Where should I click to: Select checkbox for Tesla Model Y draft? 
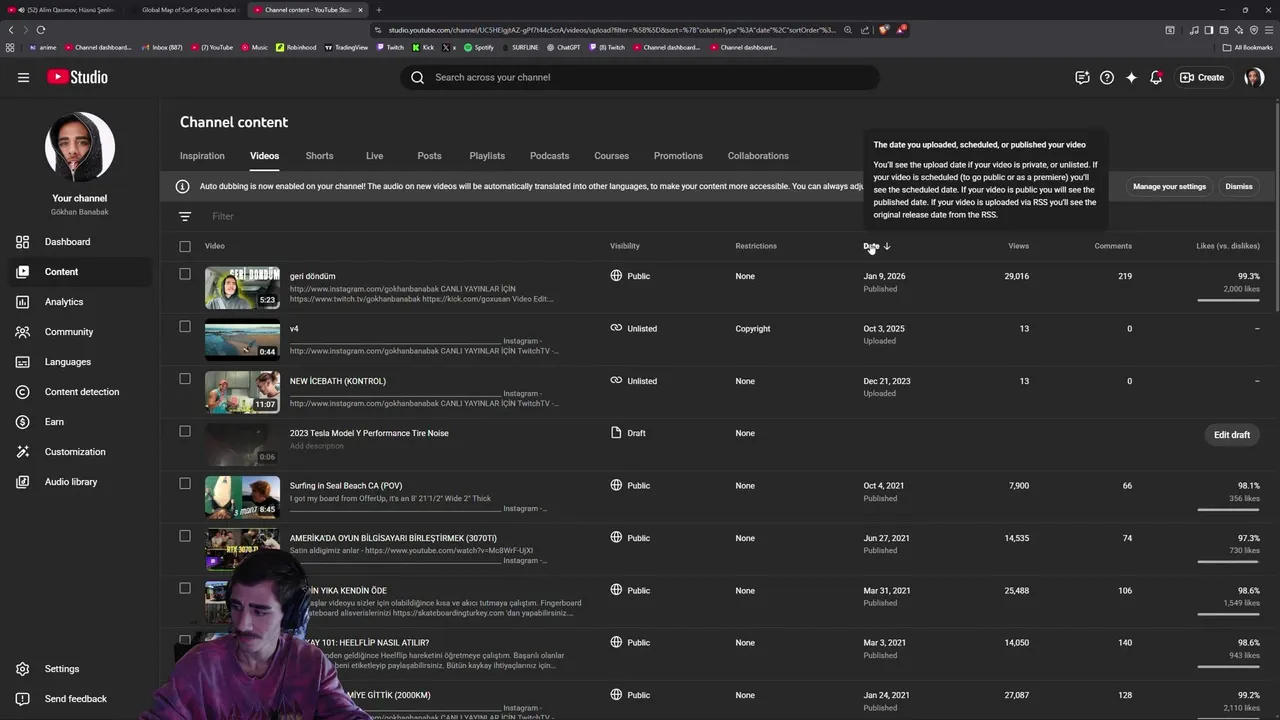pos(185,431)
